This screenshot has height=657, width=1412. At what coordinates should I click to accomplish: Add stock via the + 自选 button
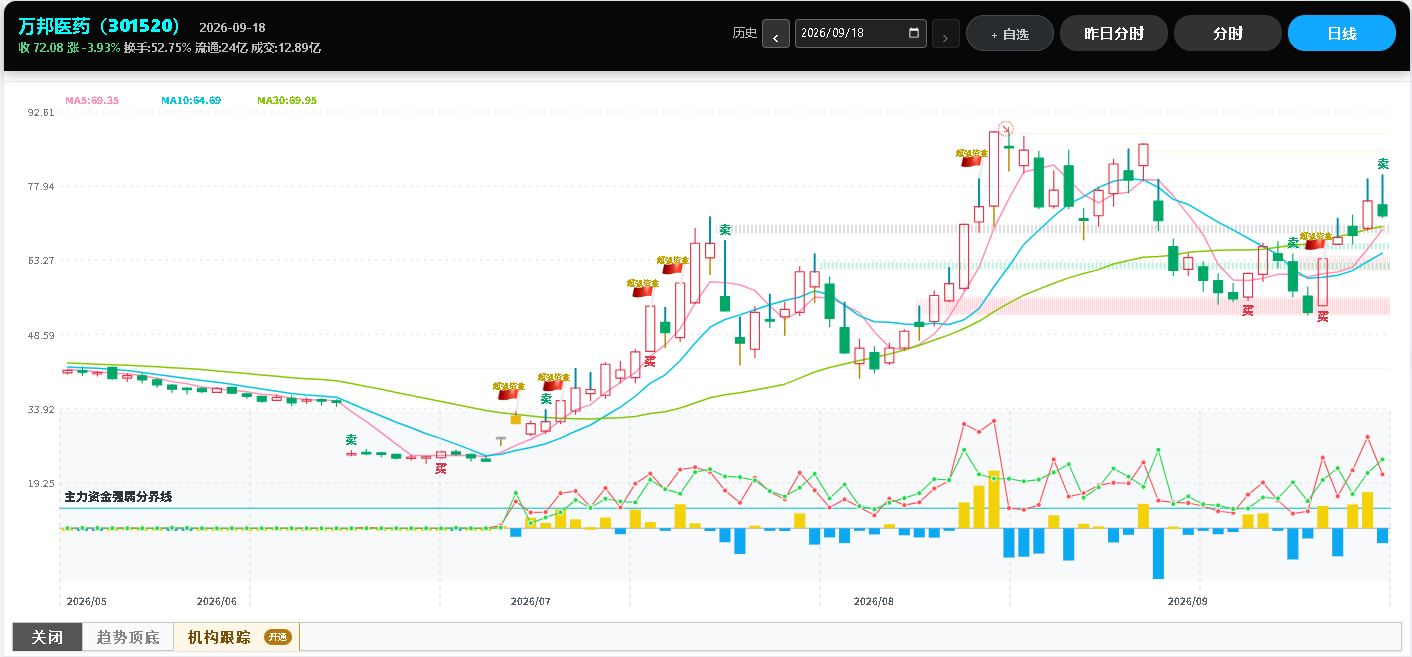point(1010,33)
